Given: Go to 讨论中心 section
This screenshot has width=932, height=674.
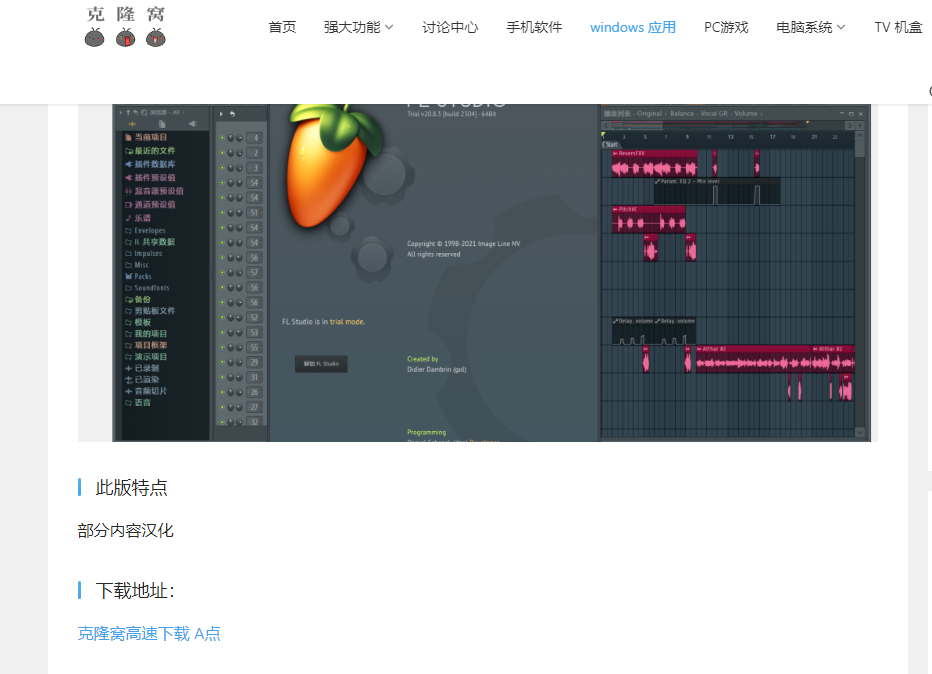Looking at the screenshot, I should pyautogui.click(x=450, y=27).
